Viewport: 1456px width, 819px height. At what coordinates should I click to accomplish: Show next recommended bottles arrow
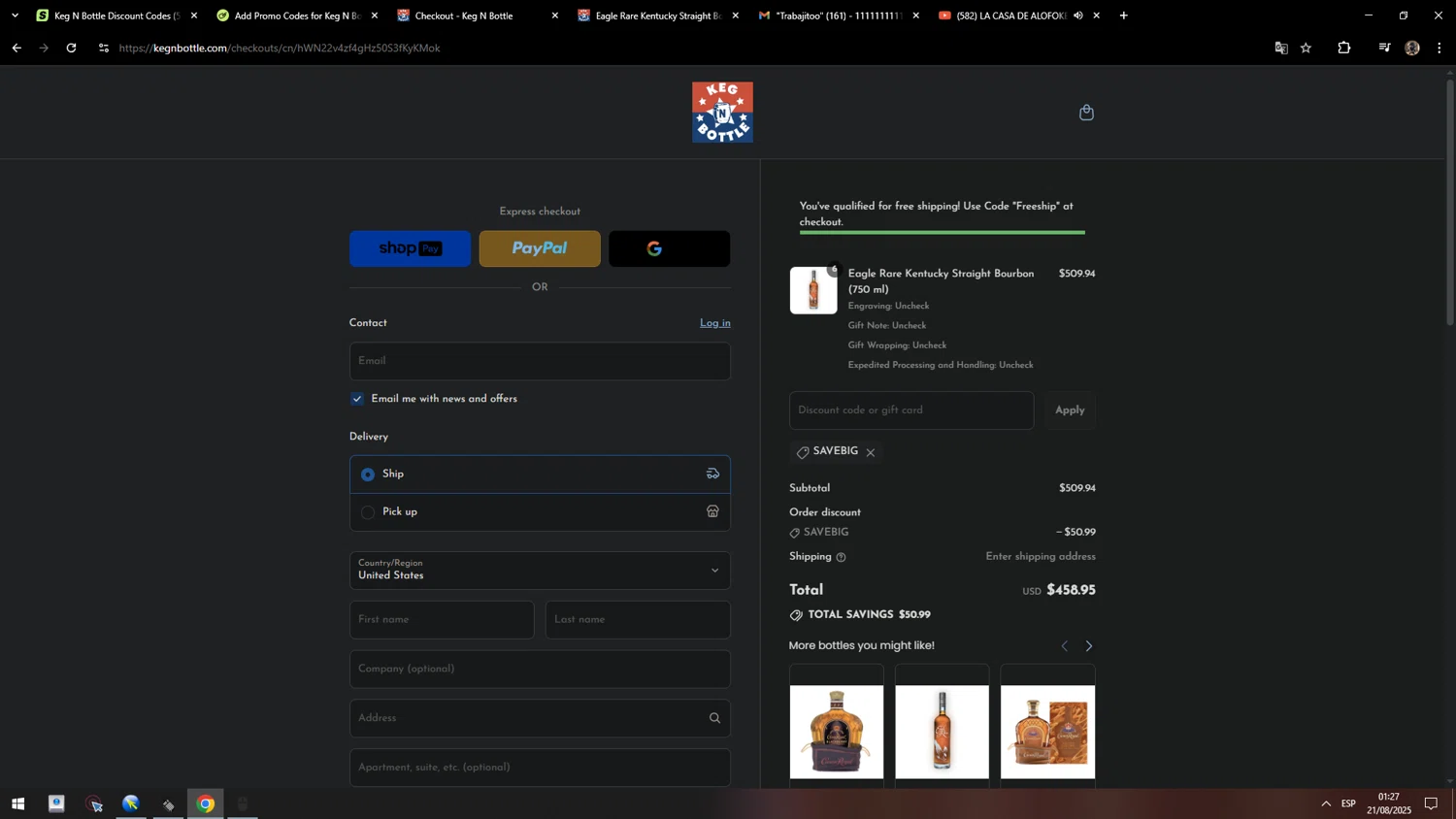pyautogui.click(x=1088, y=646)
